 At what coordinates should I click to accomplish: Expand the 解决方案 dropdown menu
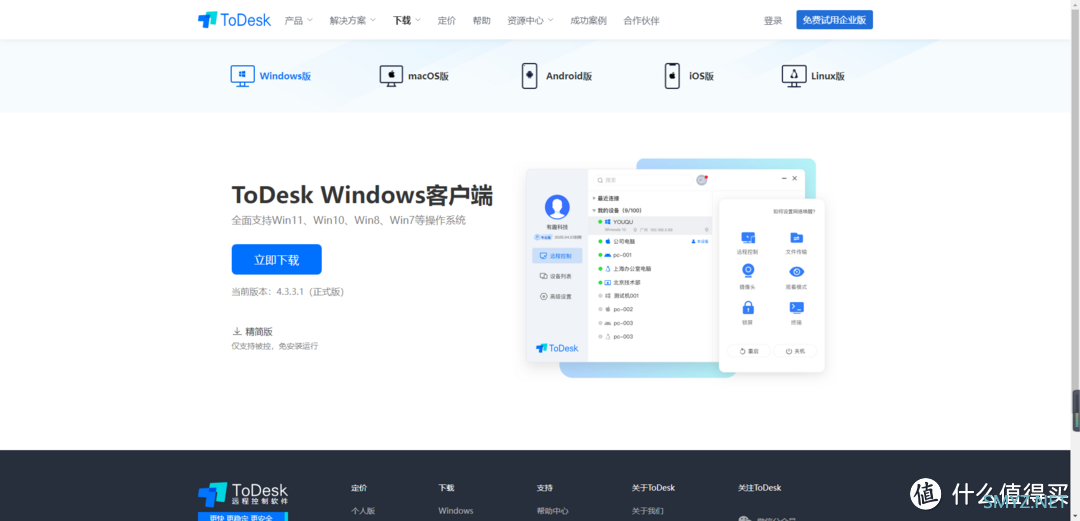[353, 21]
